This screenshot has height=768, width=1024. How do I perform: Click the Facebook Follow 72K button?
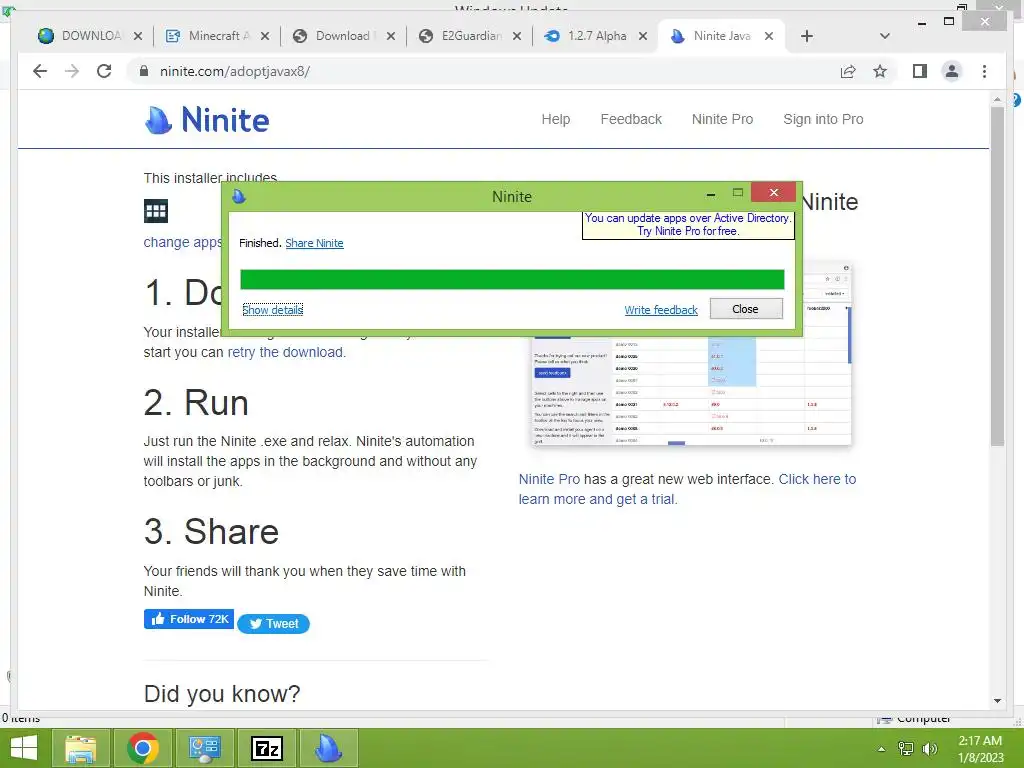tap(189, 619)
